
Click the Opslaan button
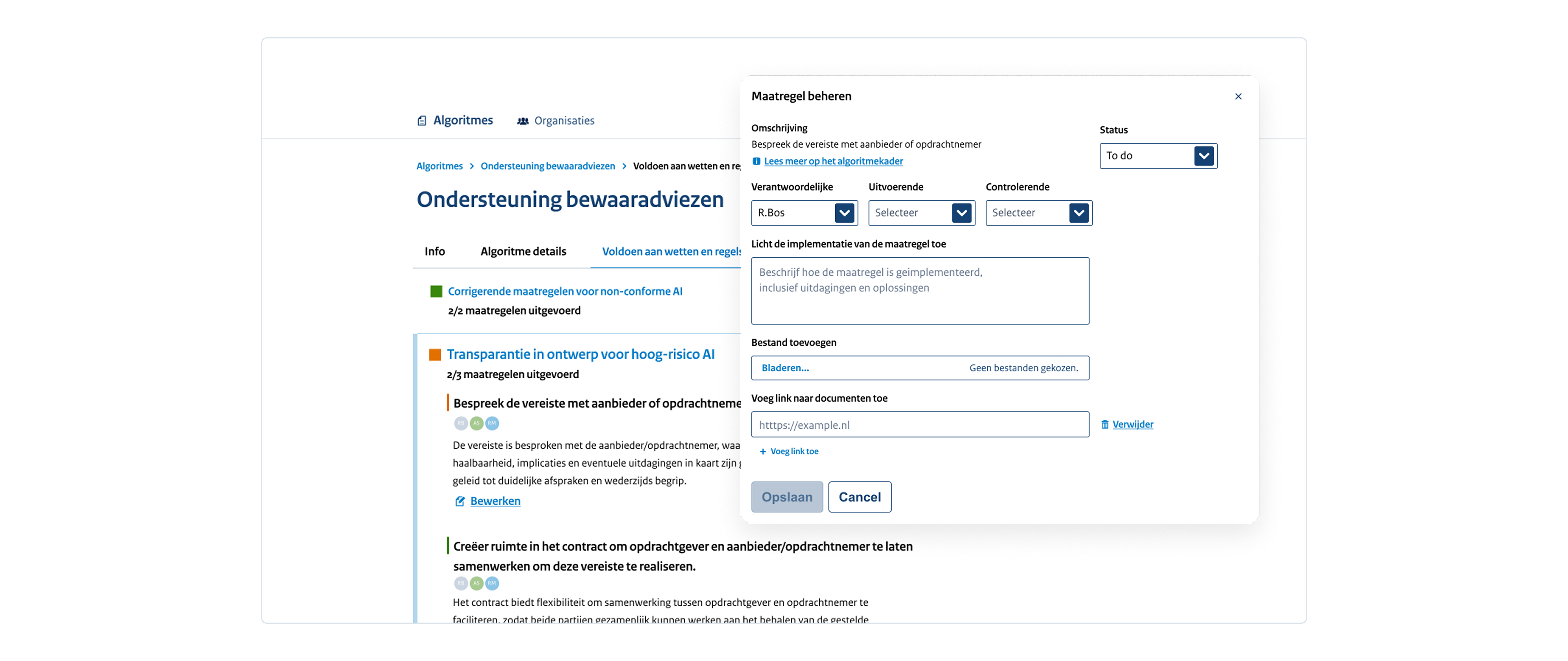[786, 497]
